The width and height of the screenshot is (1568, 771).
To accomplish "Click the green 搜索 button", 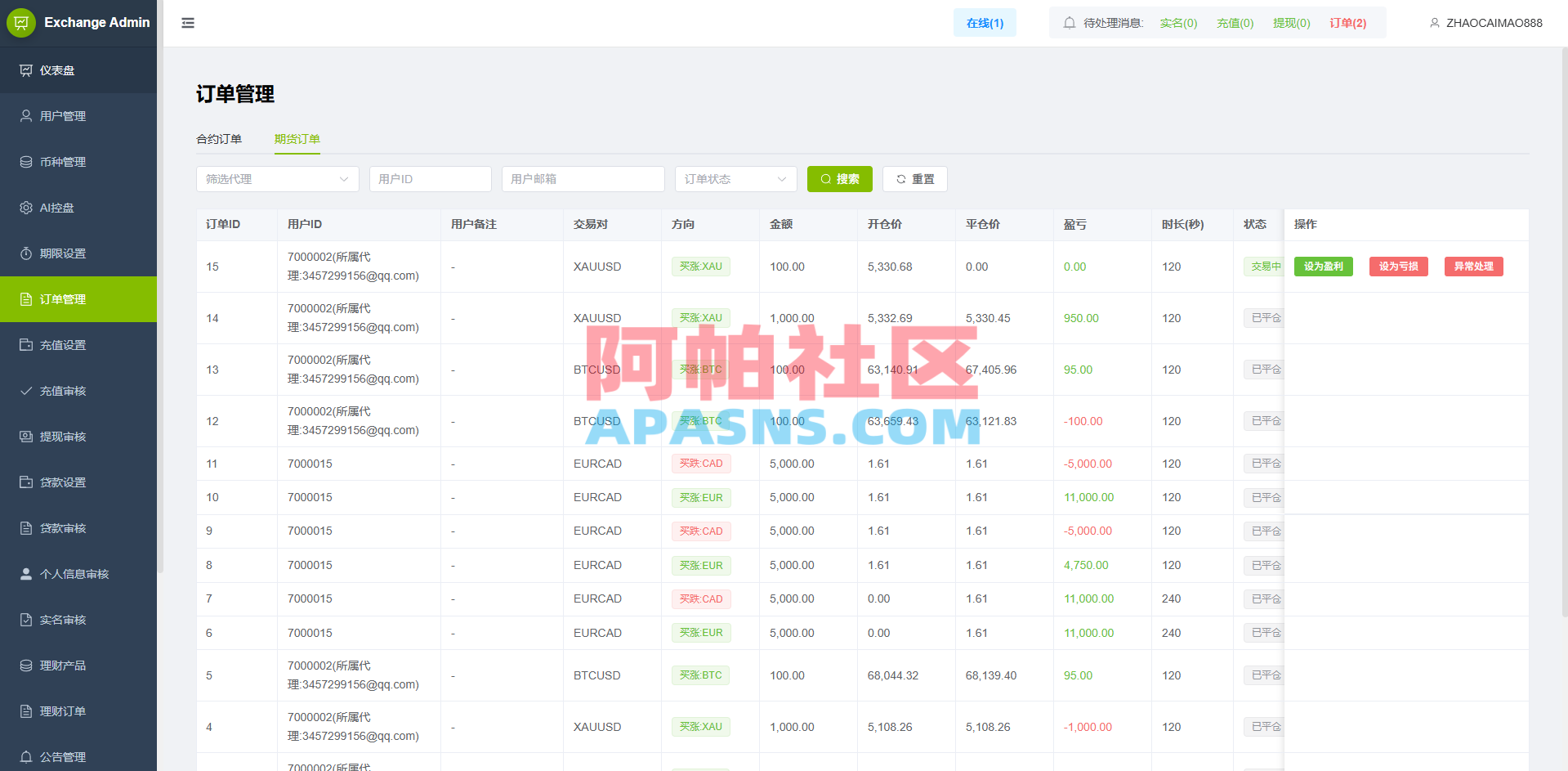I will [840, 179].
